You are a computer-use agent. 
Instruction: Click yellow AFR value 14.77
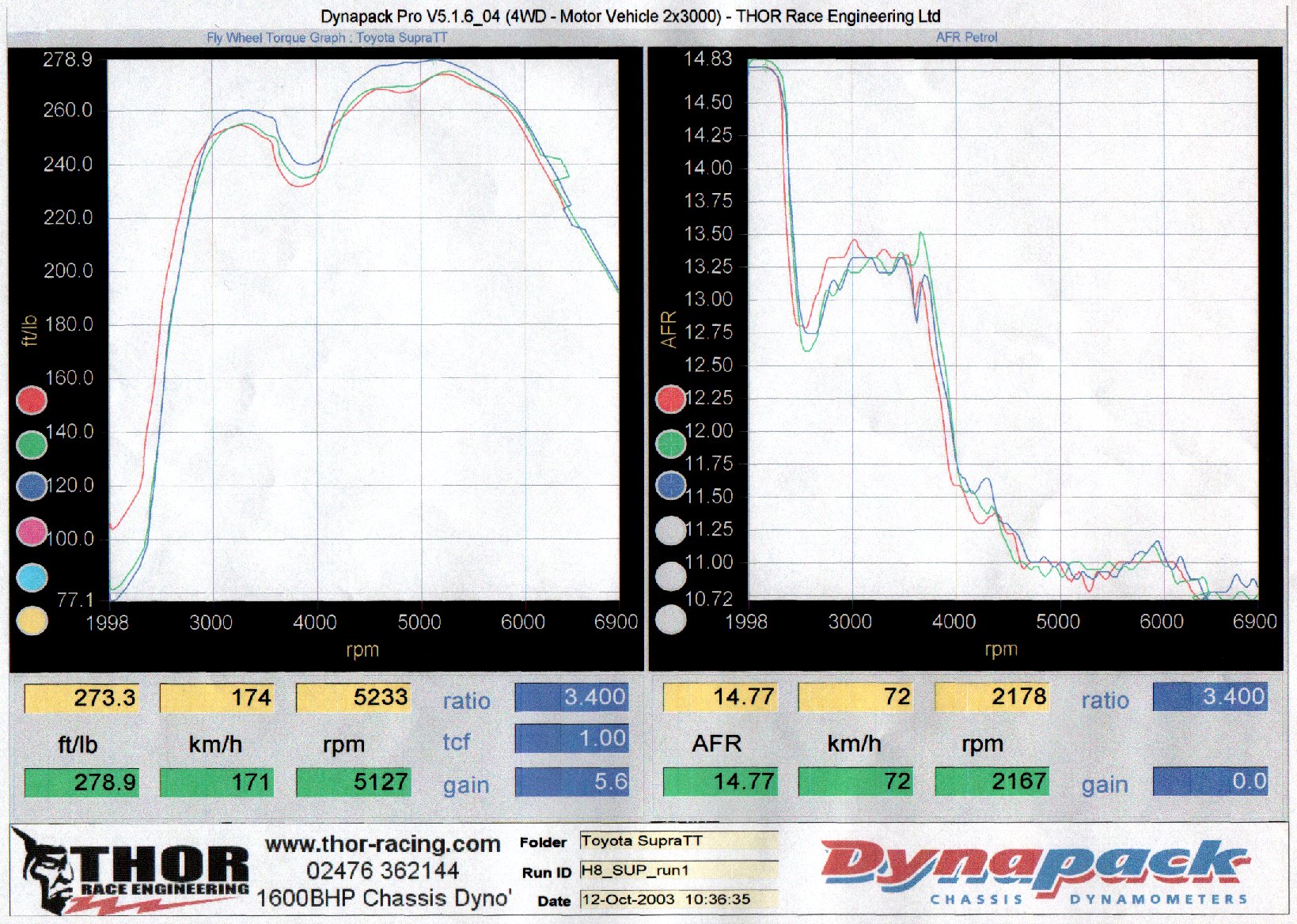[720, 697]
